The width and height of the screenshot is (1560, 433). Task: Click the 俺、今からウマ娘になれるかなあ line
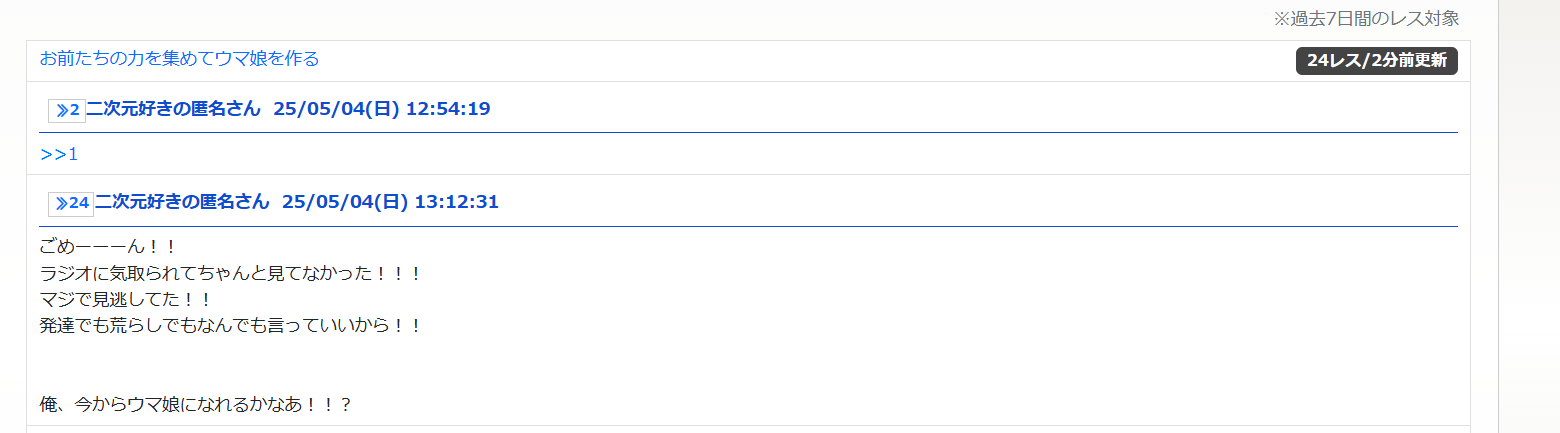pyautogui.click(x=195, y=405)
